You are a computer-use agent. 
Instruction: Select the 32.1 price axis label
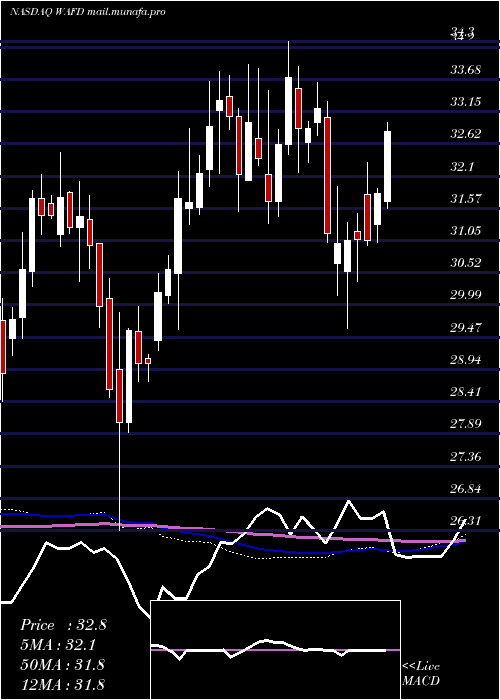point(462,167)
